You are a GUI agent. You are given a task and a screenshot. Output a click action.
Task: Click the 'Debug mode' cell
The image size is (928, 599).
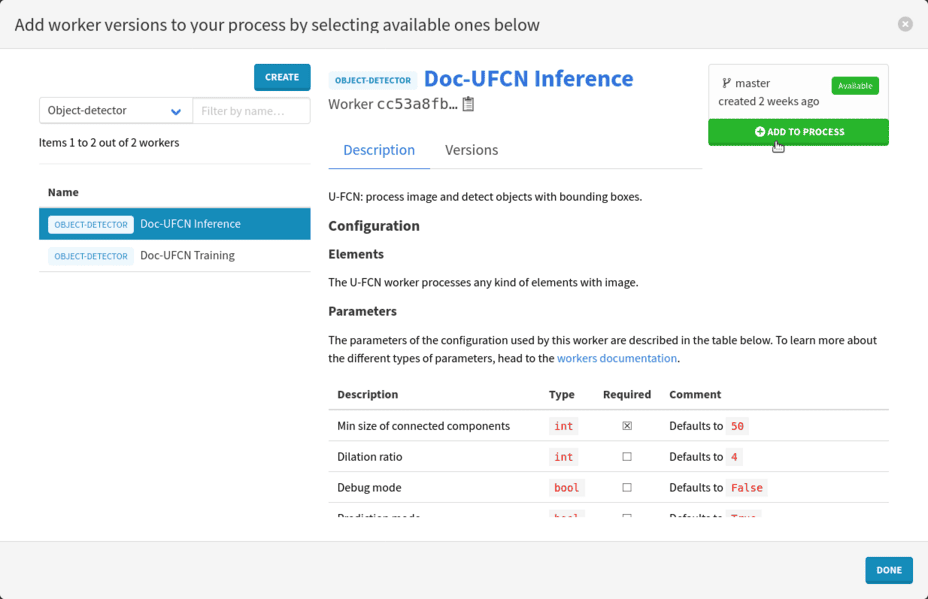(x=369, y=487)
